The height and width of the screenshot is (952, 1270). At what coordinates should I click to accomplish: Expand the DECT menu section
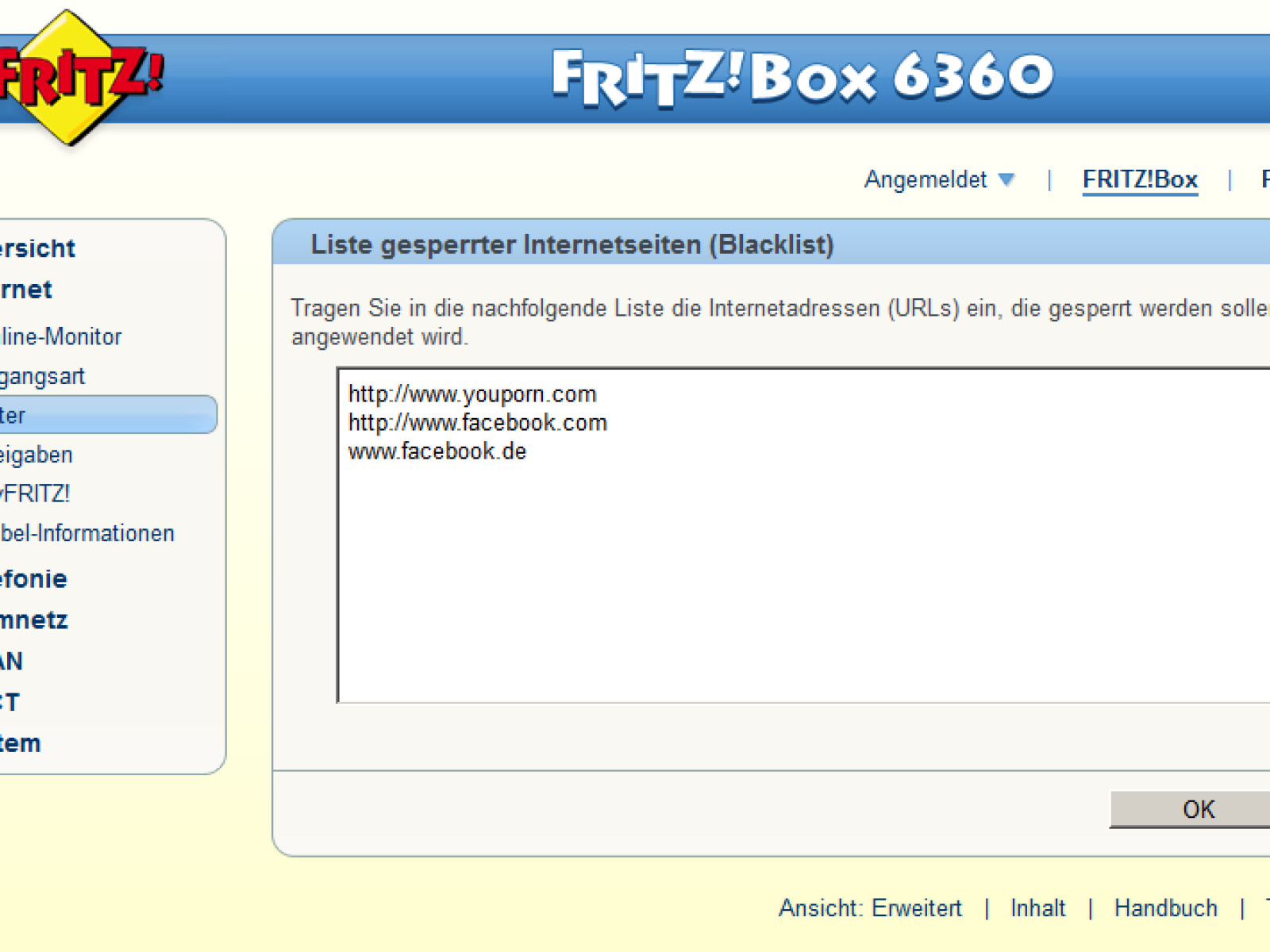coord(10,702)
